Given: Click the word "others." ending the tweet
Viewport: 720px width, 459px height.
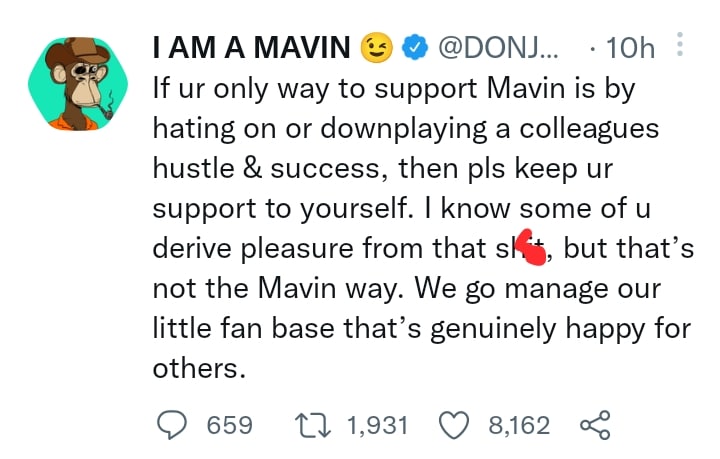Looking at the screenshot, I should pos(198,368).
